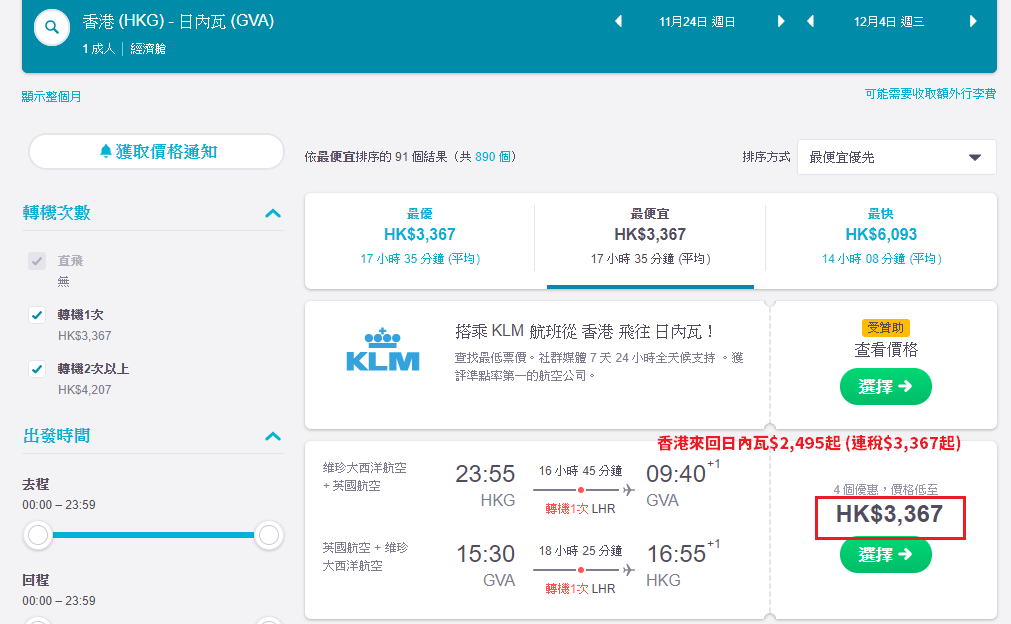
Task: Collapse the 出發時間 filter section
Action: (273, 436)
